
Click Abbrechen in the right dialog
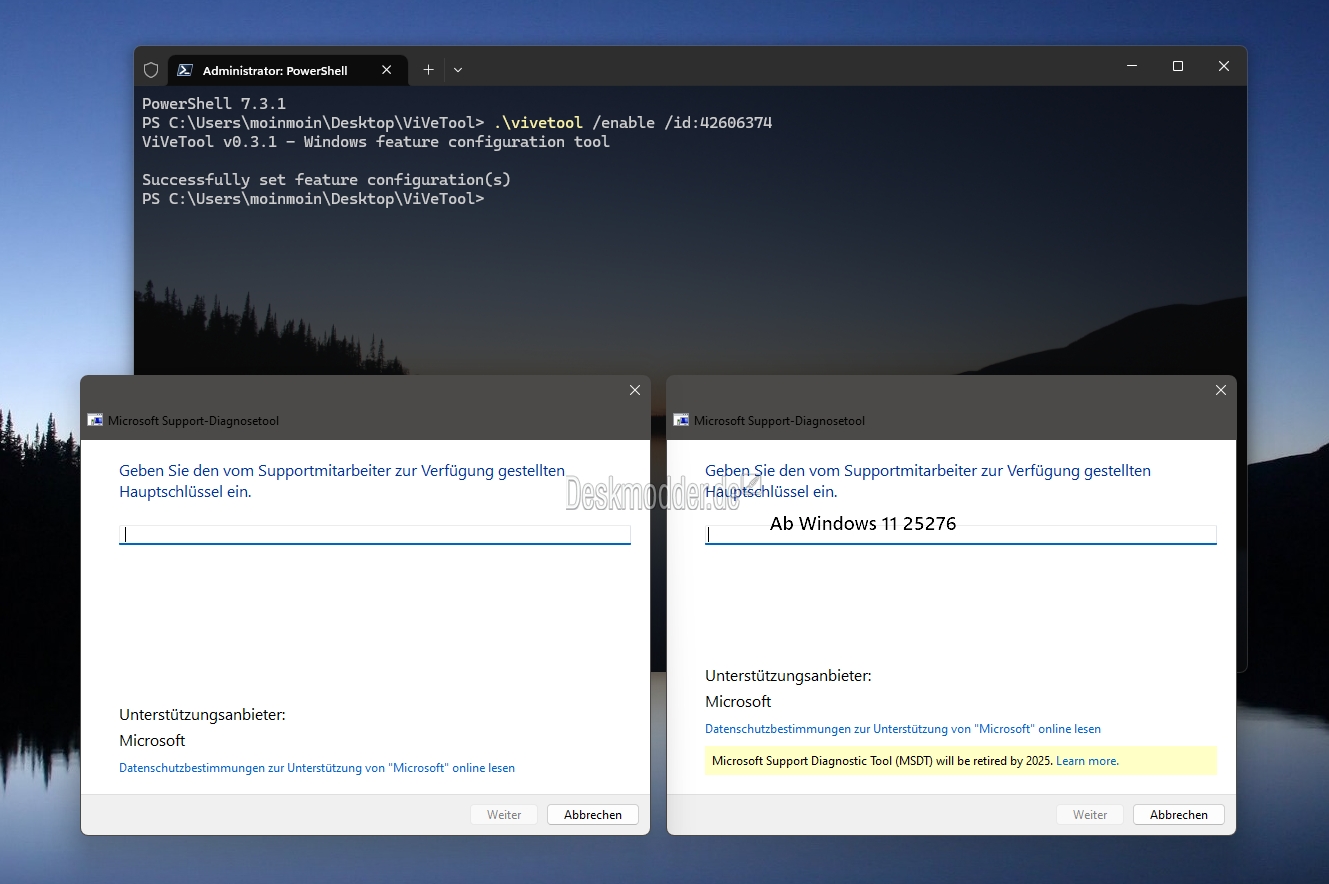point(1179,815)
